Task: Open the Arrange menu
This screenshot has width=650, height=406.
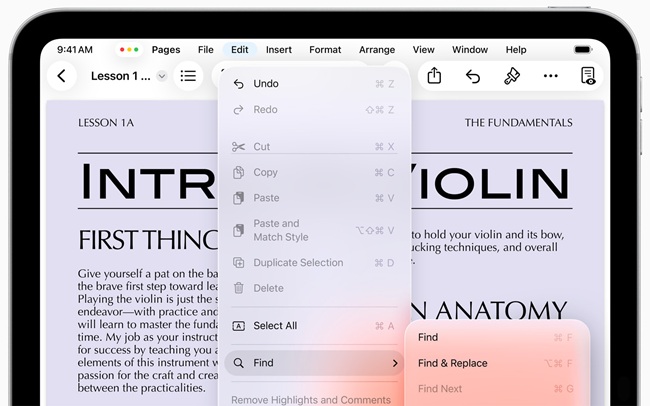Action: [377, 50]
